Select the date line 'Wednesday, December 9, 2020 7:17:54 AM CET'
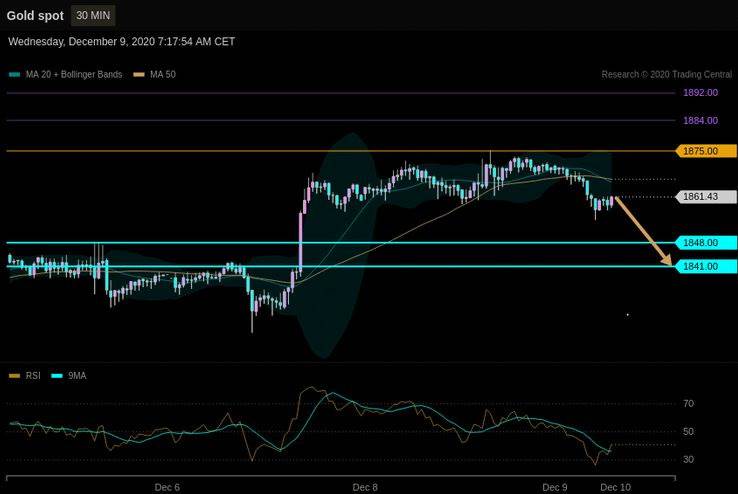The image size is (738, 494). (121, 42)
